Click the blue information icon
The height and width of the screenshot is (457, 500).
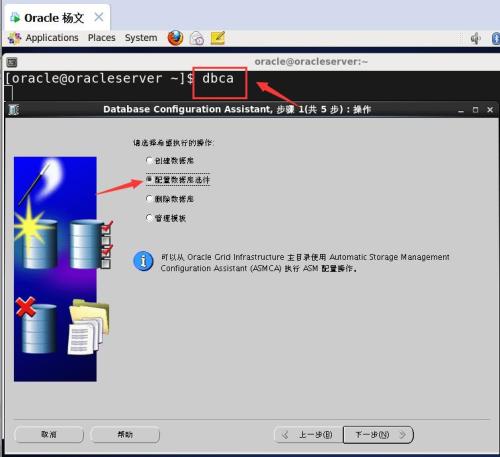tap(143, 261)
